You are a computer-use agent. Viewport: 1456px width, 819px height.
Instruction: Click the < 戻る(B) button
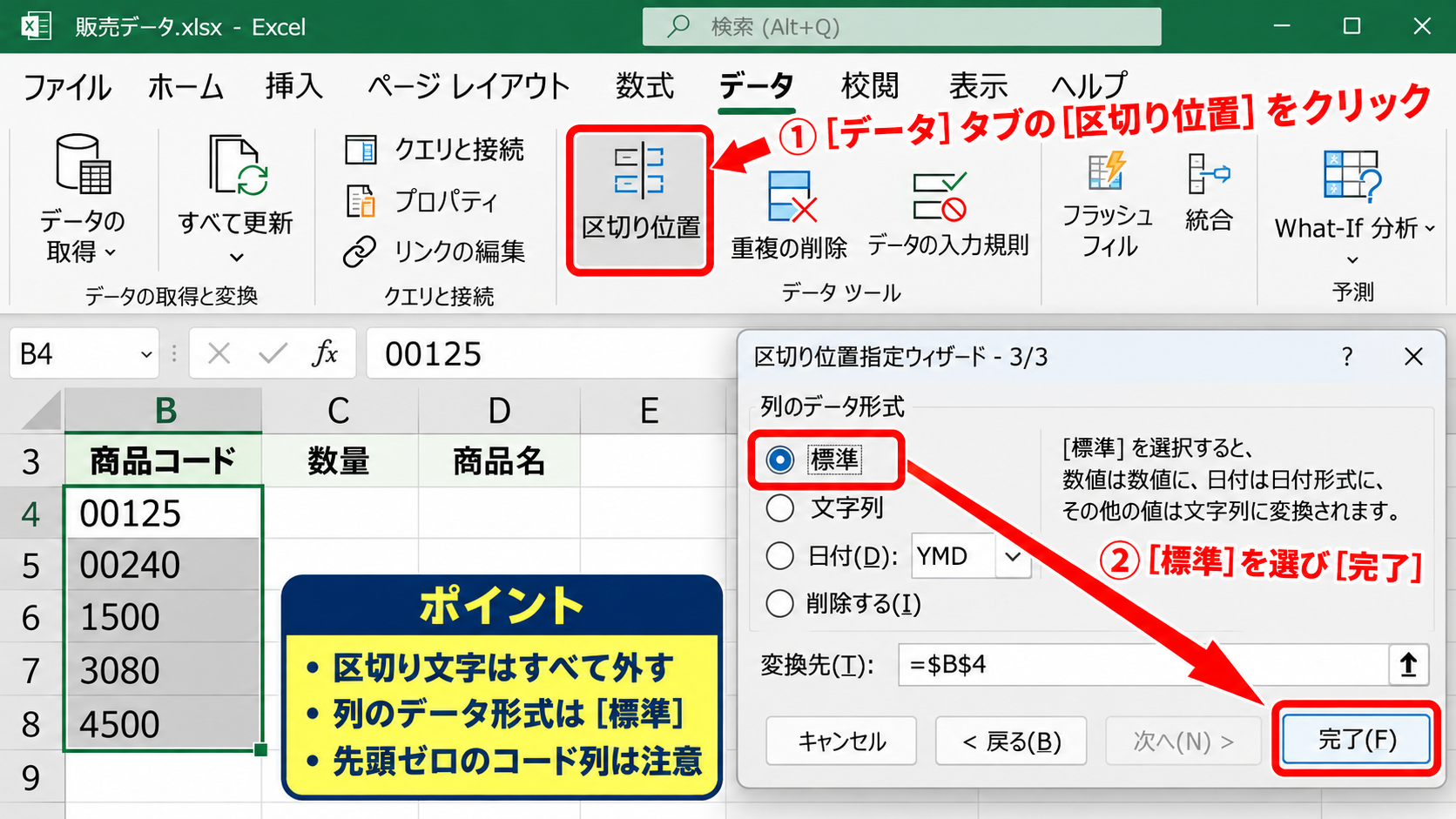click(1011, 741)
